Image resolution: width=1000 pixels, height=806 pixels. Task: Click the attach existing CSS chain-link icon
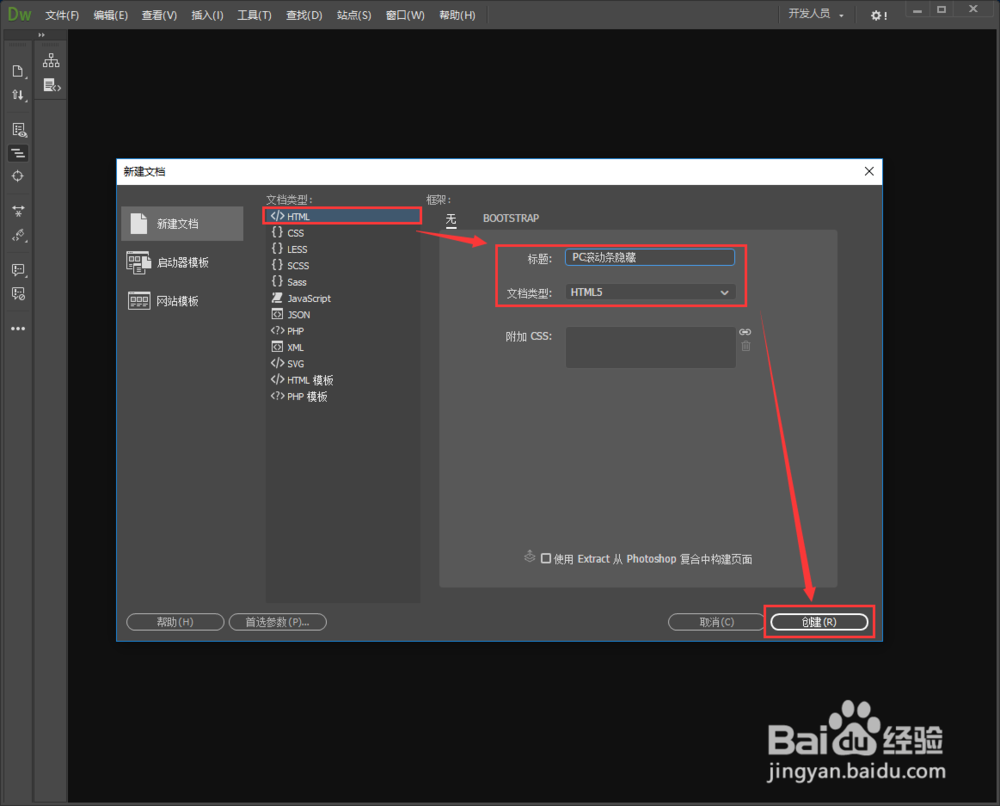coord(745,332)
